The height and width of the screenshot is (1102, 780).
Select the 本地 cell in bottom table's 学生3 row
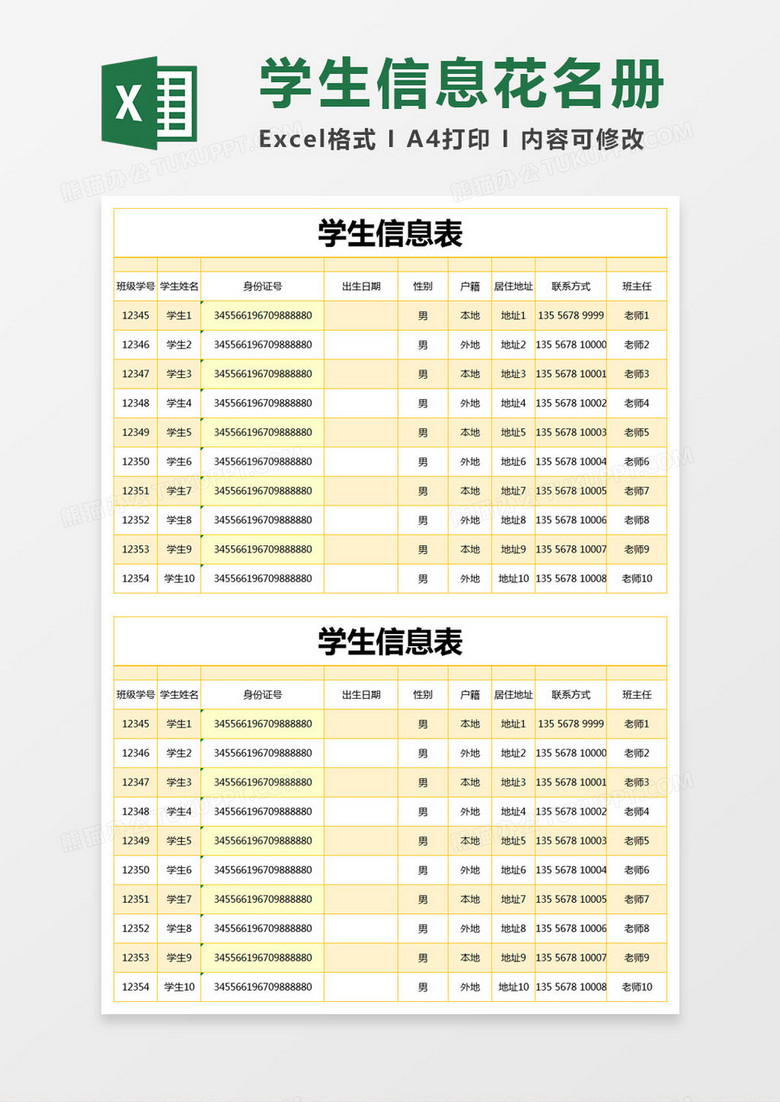(470, 782)
